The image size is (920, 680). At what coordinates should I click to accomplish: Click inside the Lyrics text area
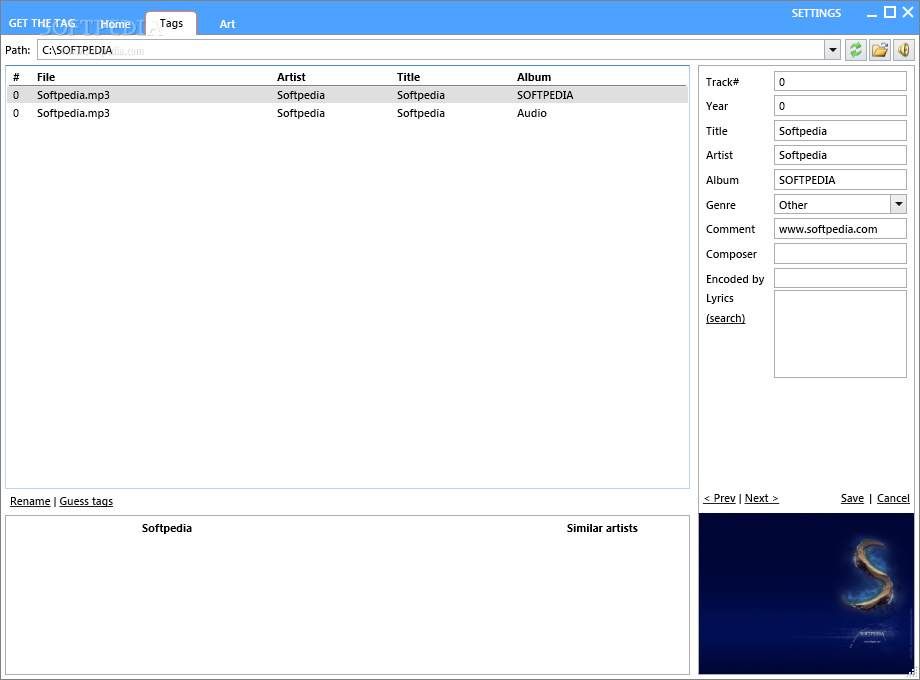[840, 334]
